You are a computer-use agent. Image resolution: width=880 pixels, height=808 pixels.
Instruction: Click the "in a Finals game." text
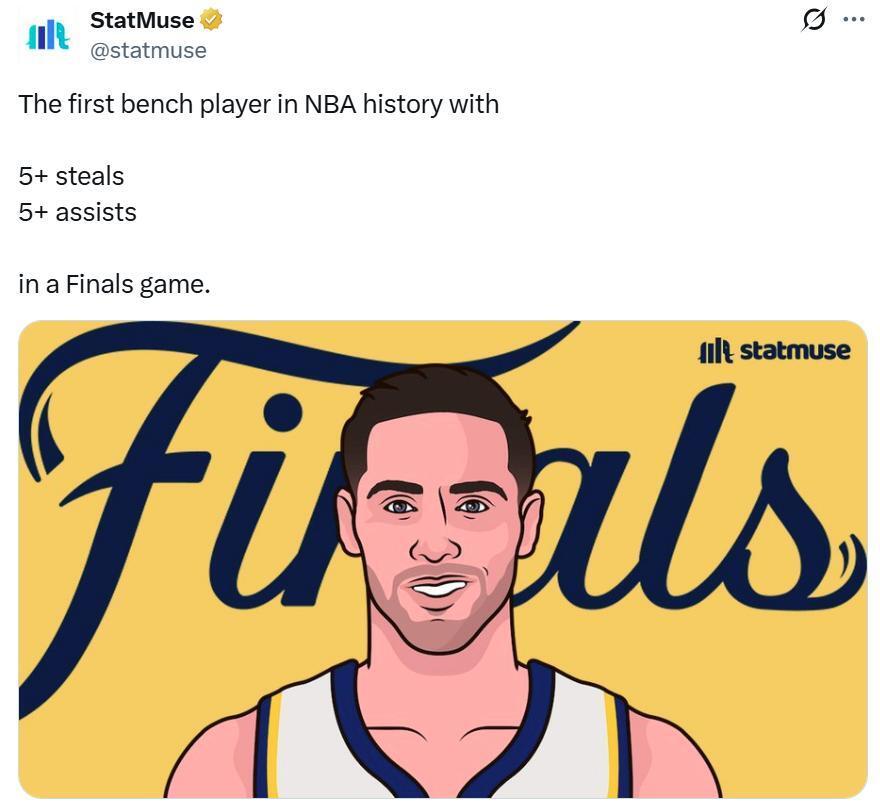tap(114, 284)
